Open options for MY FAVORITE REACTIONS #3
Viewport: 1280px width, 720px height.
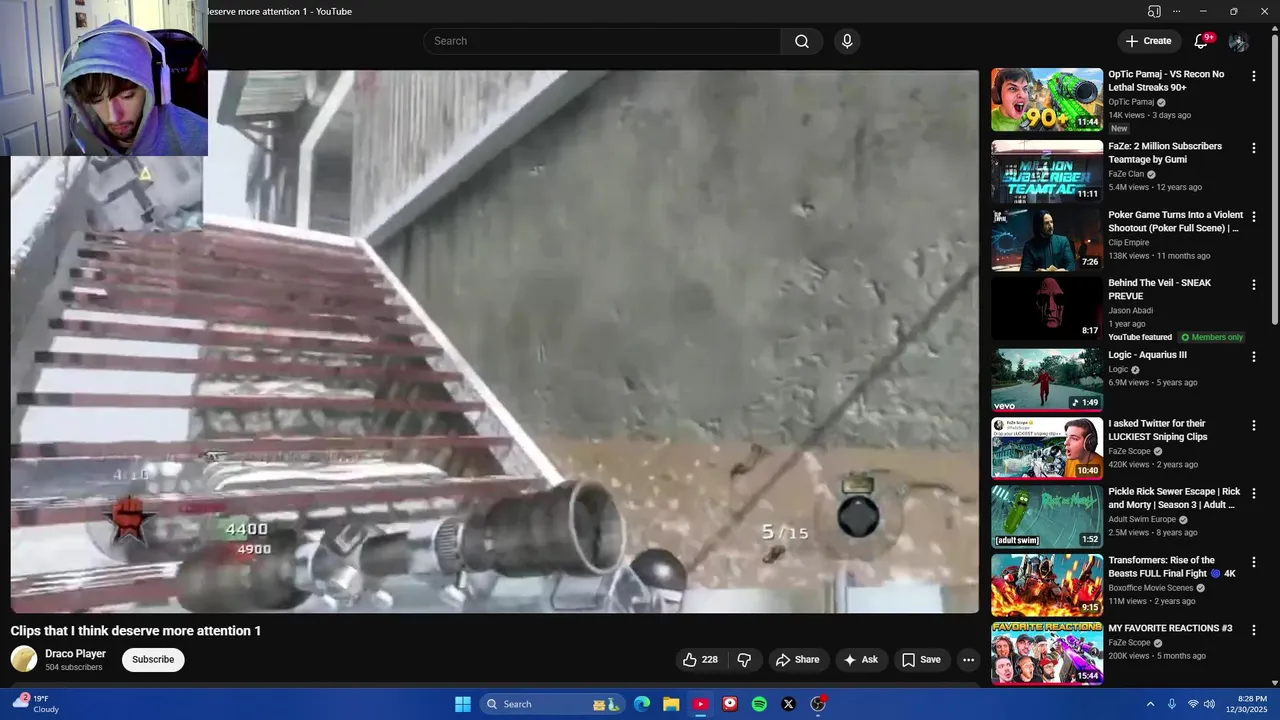click(x=1254, y=630)
